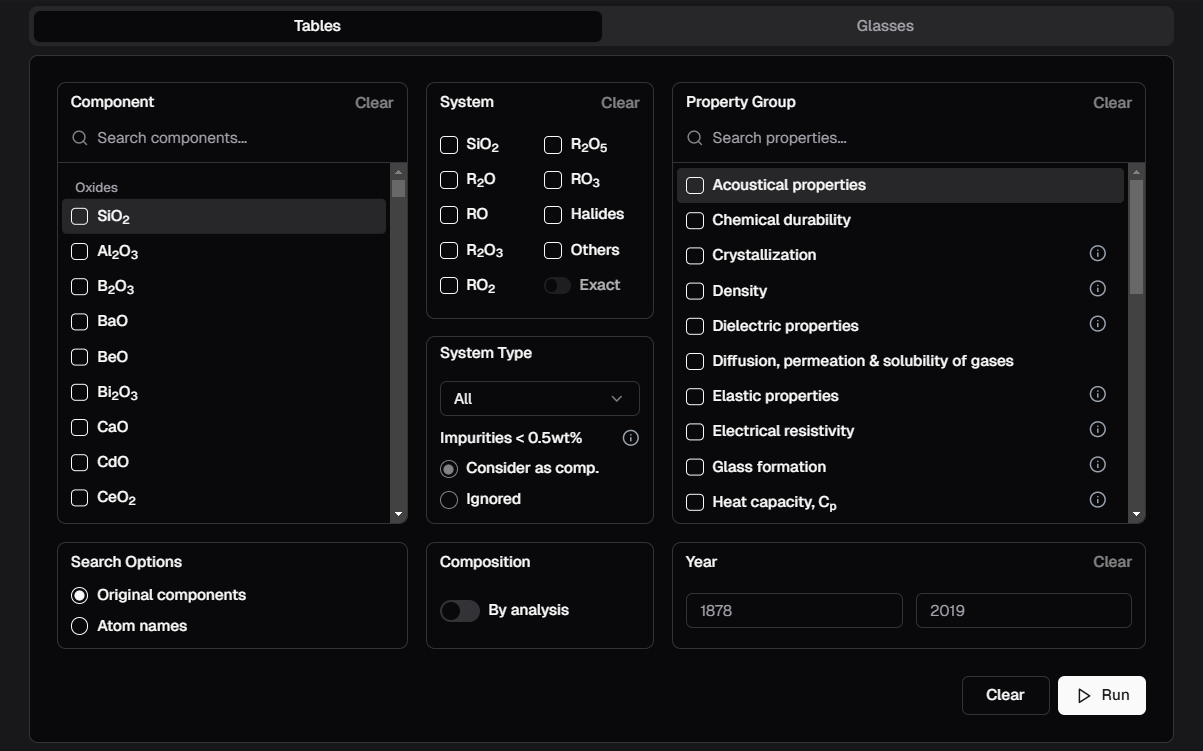This screenshot has height=751, width=1203.
Task: Check the SiO2 component checkbox
Action: coord(80,216)
